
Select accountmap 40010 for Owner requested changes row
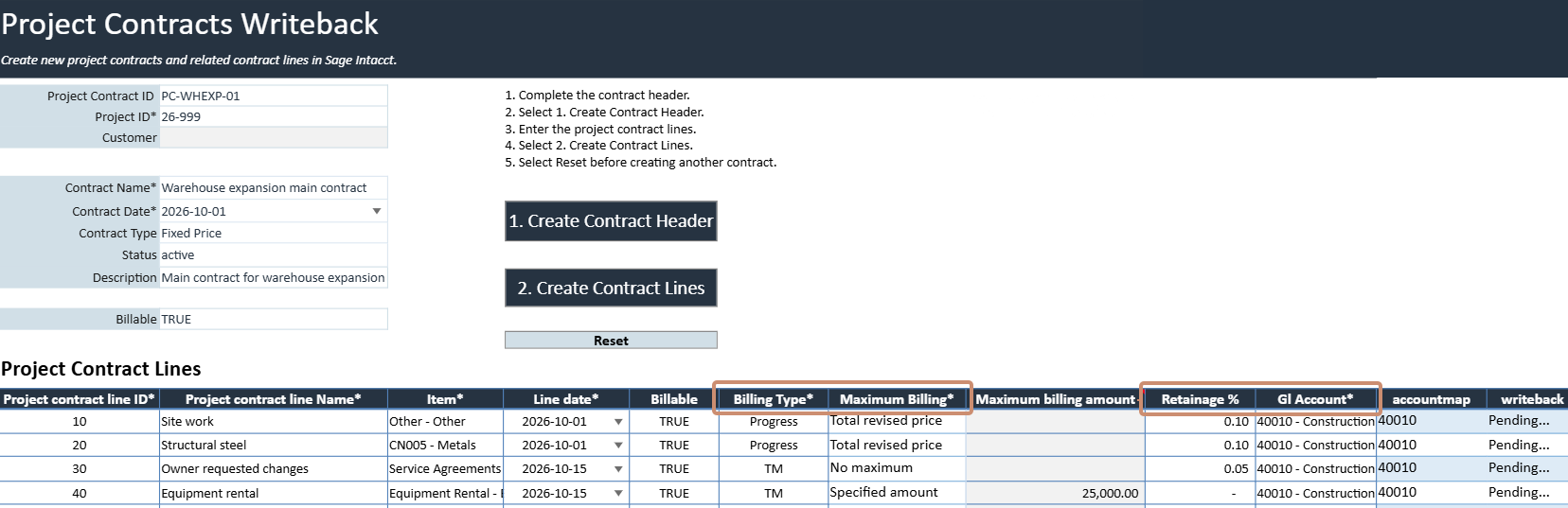click(1431, 468)
